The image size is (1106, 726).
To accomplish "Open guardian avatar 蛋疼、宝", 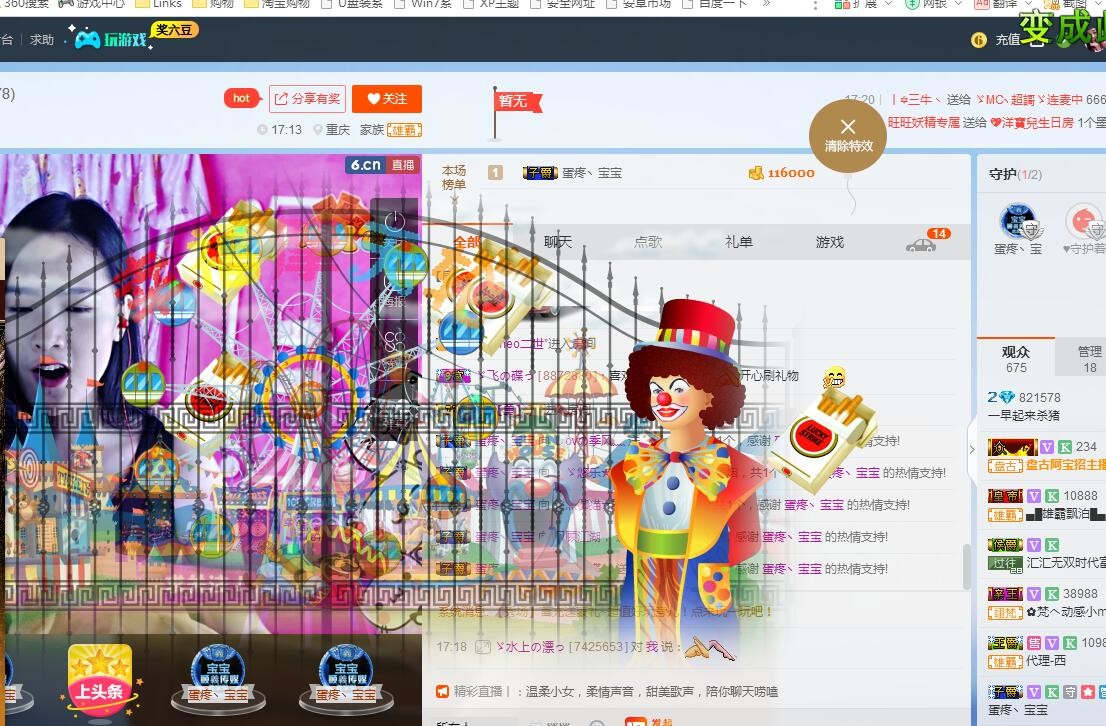I will (1017, 222).
